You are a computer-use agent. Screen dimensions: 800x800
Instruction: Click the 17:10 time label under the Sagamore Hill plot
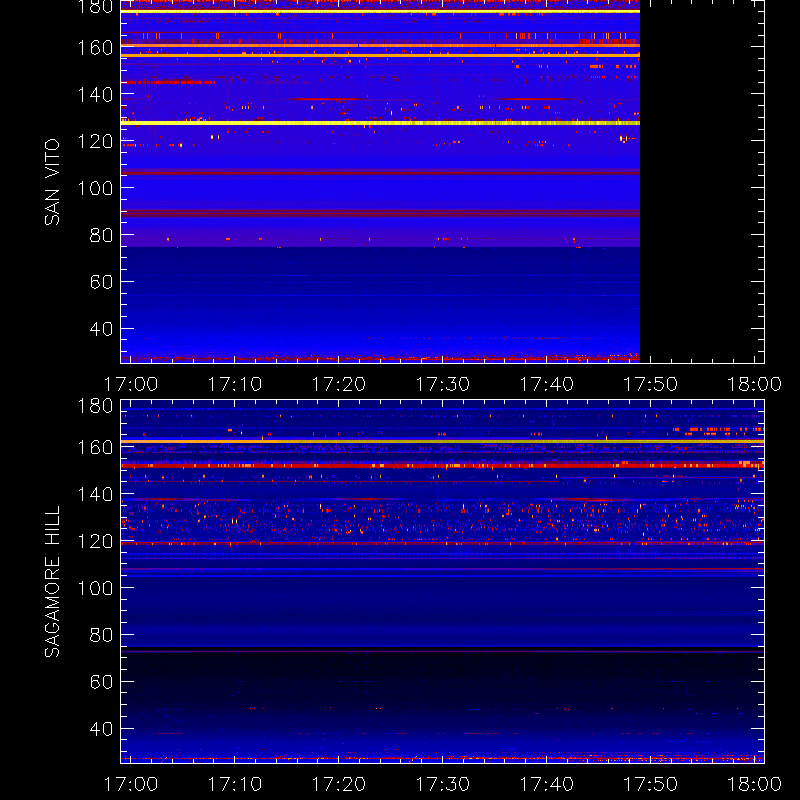coord(235,784)
